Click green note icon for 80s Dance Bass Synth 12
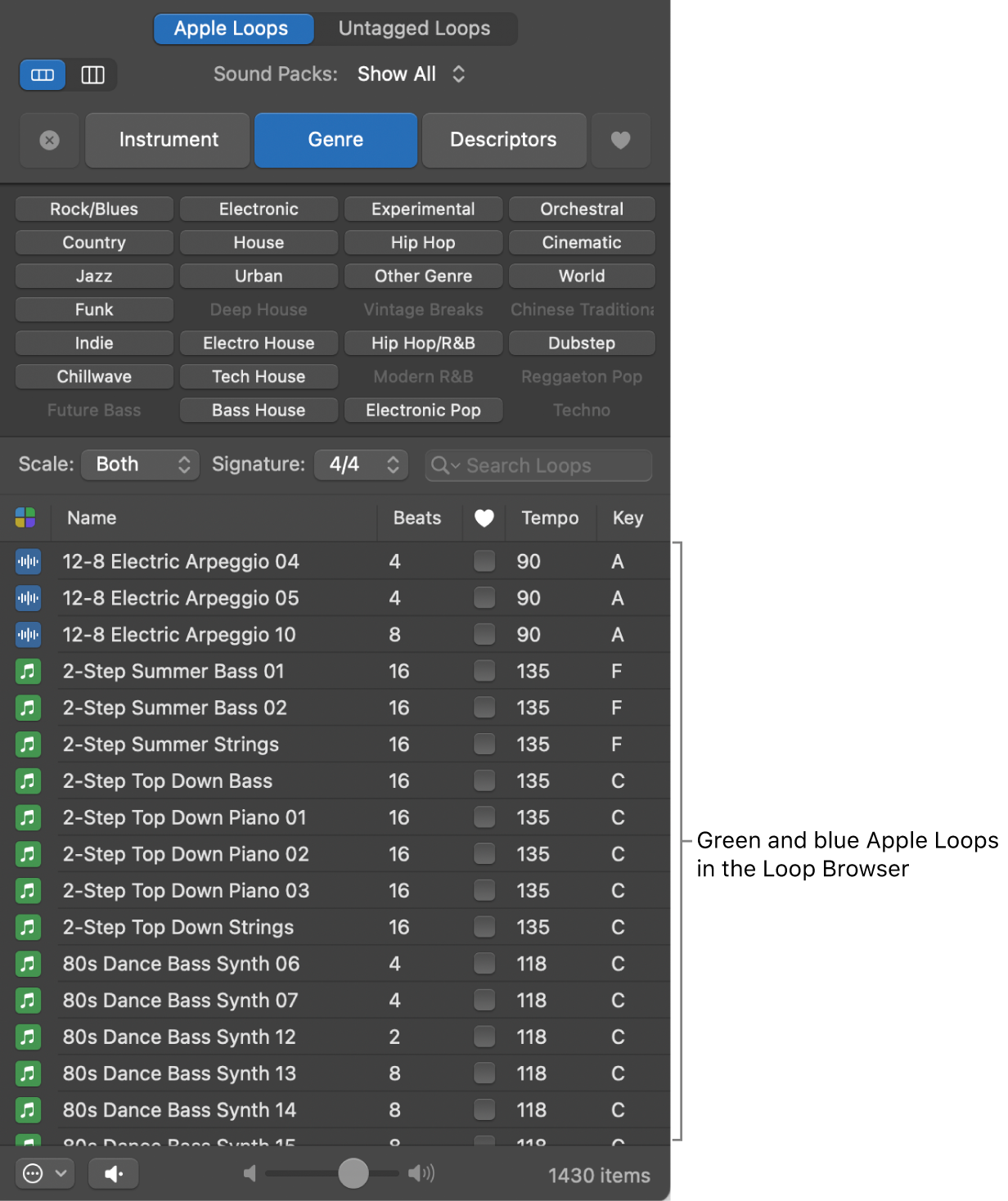Image resolution: width=1008 pixels, height=1201 pixels. coord(28,1037)
